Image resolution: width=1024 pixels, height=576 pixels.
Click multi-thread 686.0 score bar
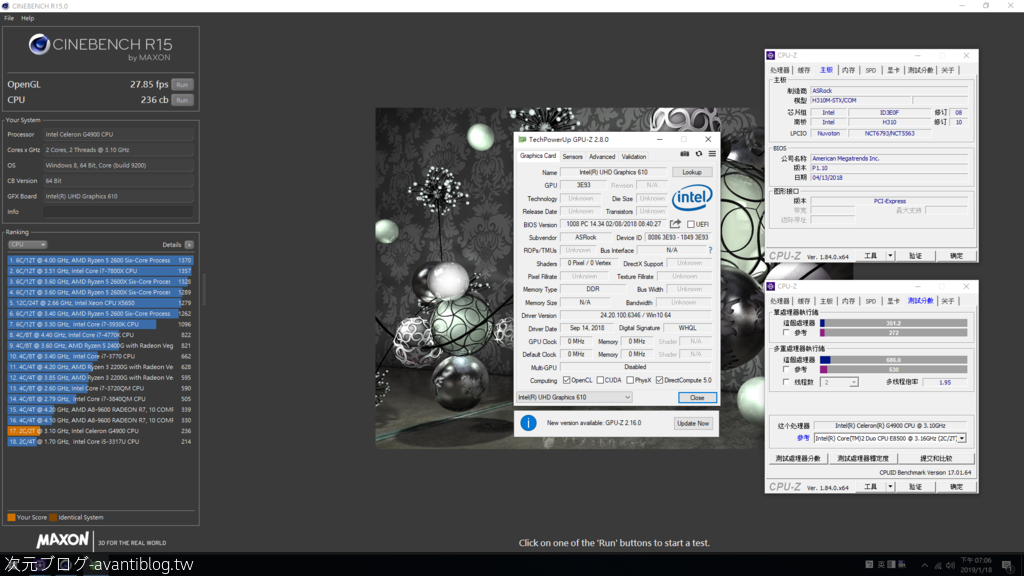coord(893,360)
